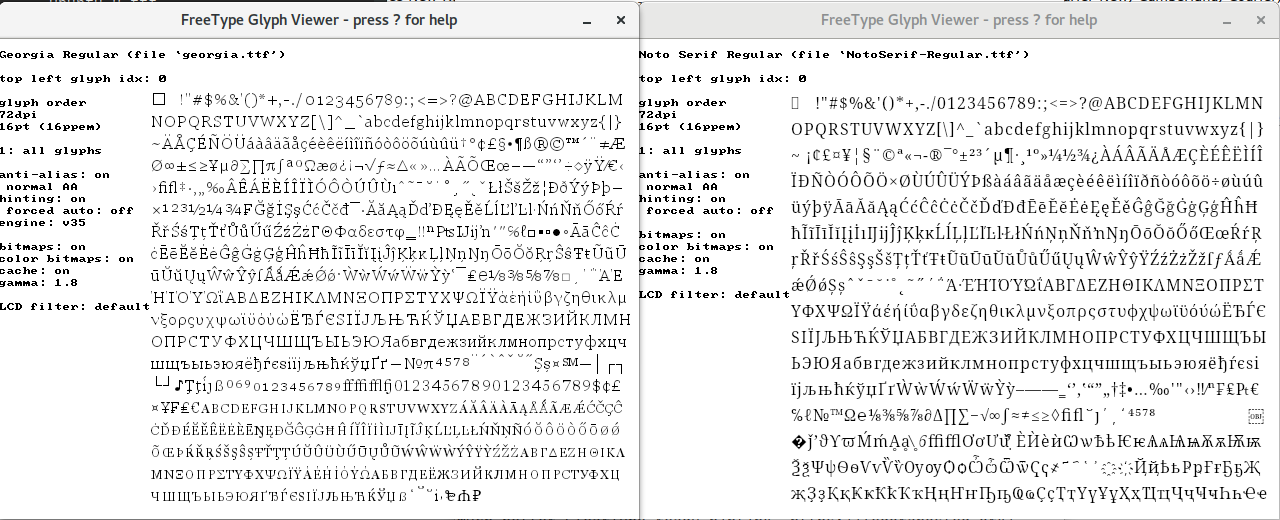Click 'top left glyph idx: 0' in Georgia window
This screenshot has height=520, width=1280.
83,78
